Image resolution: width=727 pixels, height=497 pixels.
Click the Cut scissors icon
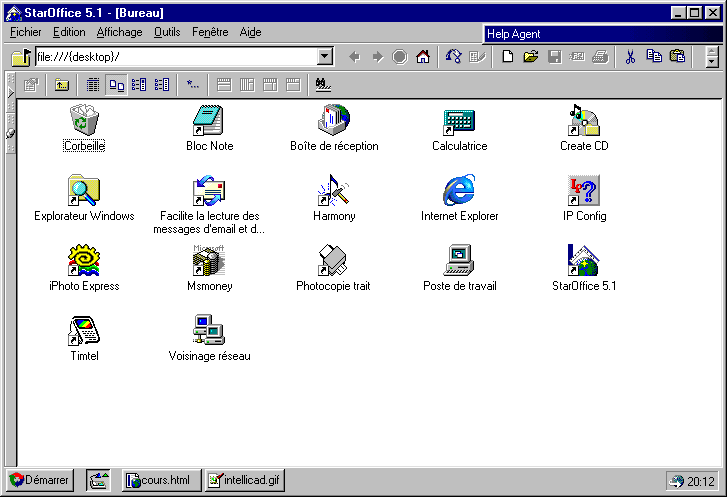pos(630,57)
